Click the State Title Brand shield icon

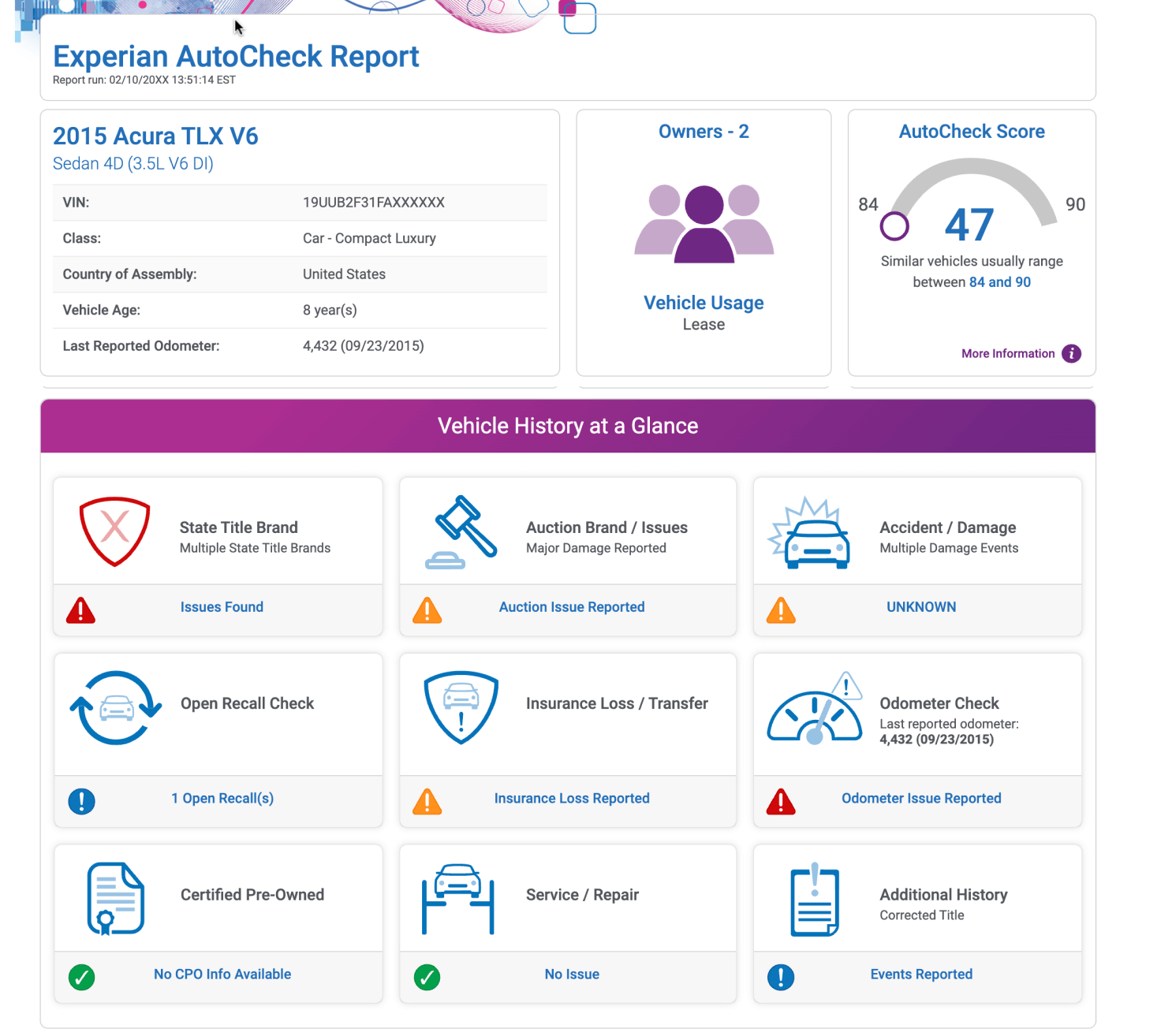pyautogui.click(x=114, y=531)
